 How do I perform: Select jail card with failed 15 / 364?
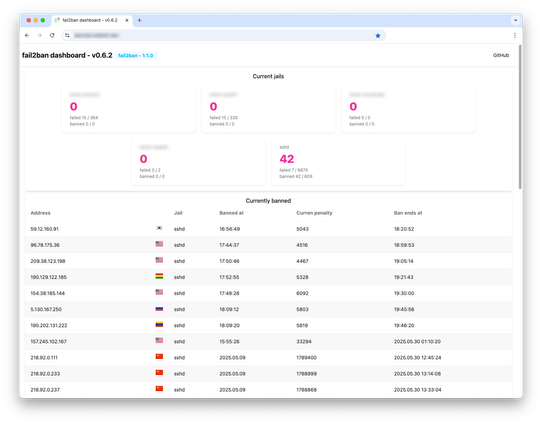(129, 110)
